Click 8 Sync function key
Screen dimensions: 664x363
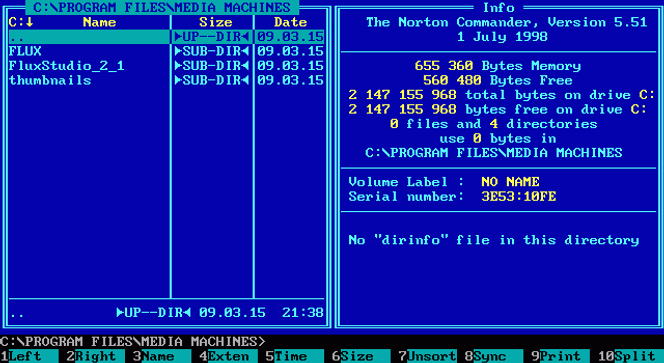click(494, 356)
